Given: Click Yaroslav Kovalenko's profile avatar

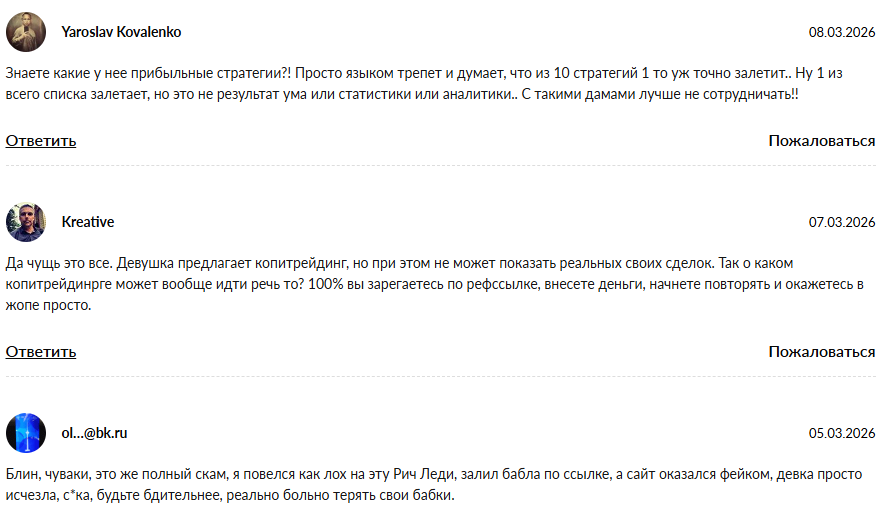Looking at the screenshot, I should tap(26, 32).
